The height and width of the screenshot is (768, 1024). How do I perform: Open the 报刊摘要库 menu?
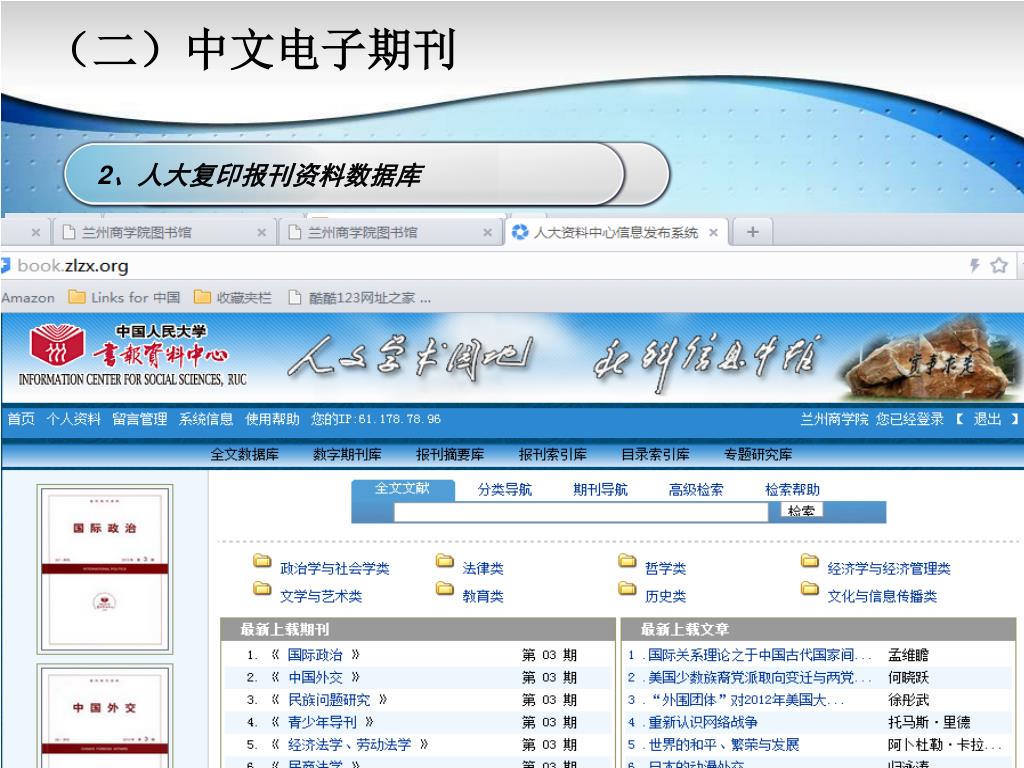click(x=450, y=455)
